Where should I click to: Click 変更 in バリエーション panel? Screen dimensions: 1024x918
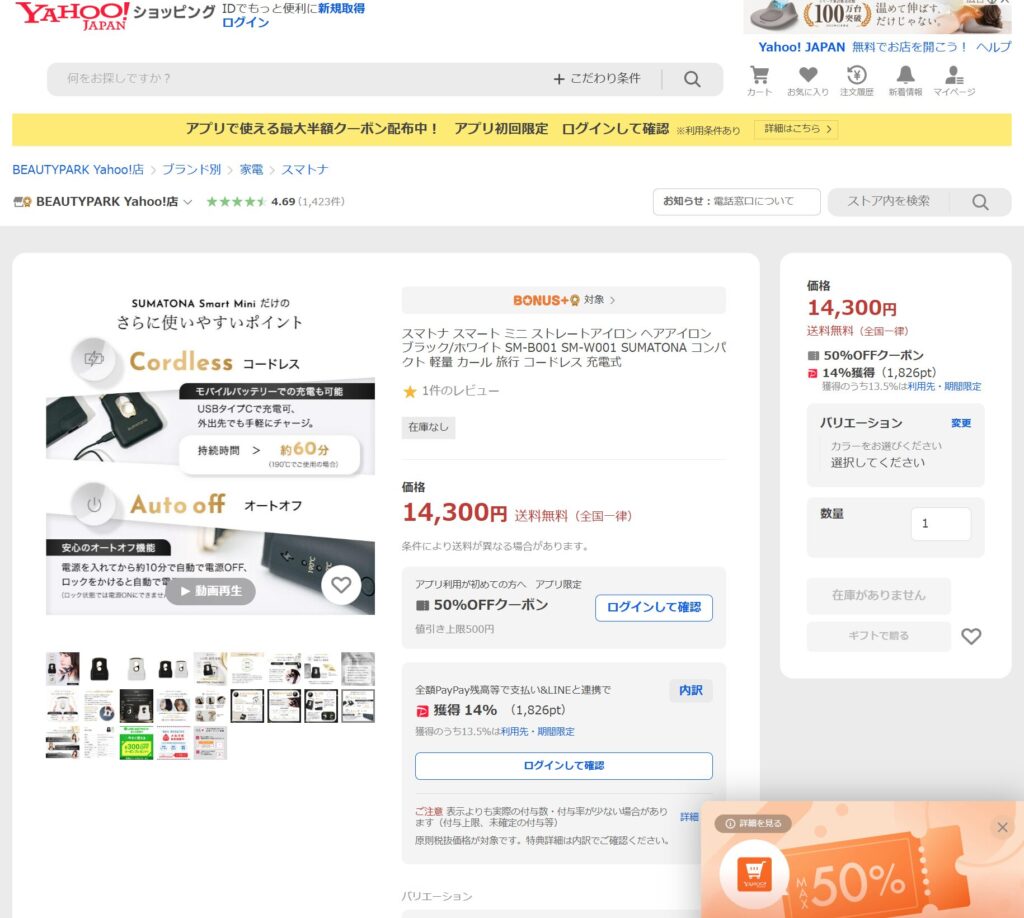pos(961,423)
